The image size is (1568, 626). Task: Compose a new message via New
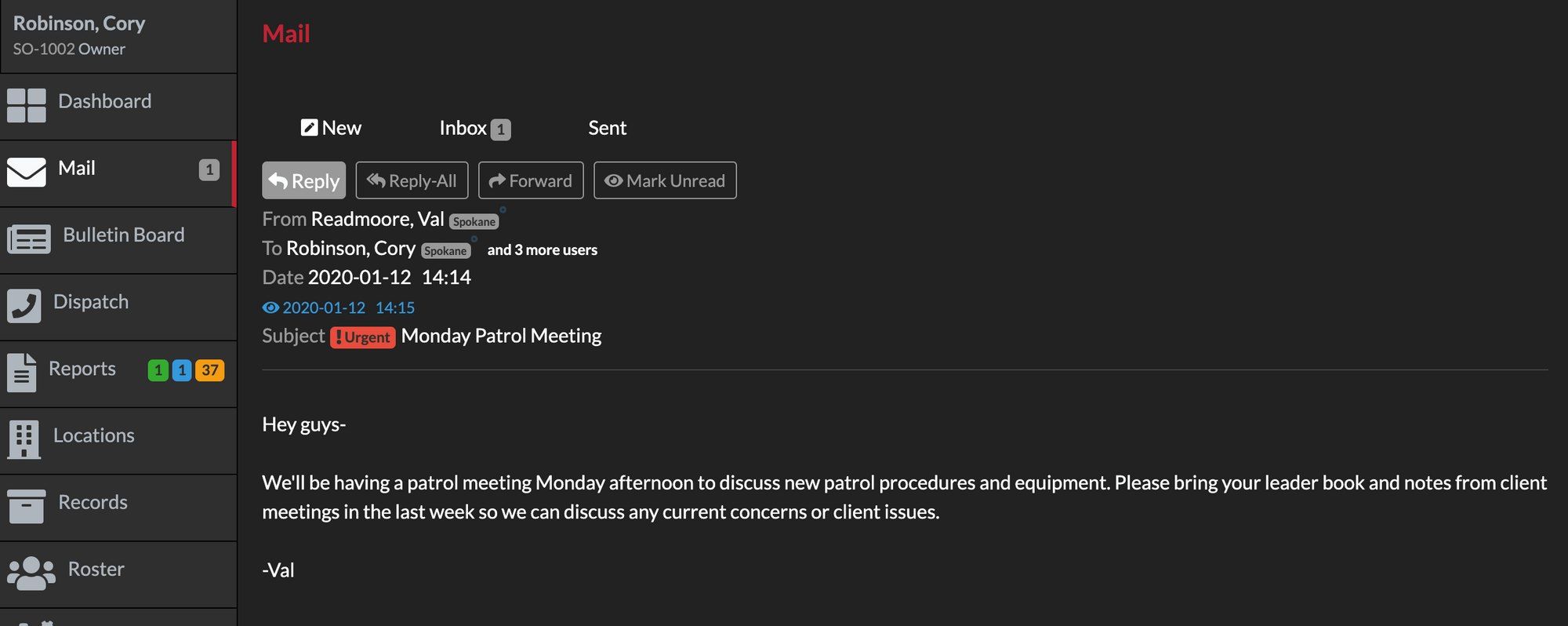[331, 127]
